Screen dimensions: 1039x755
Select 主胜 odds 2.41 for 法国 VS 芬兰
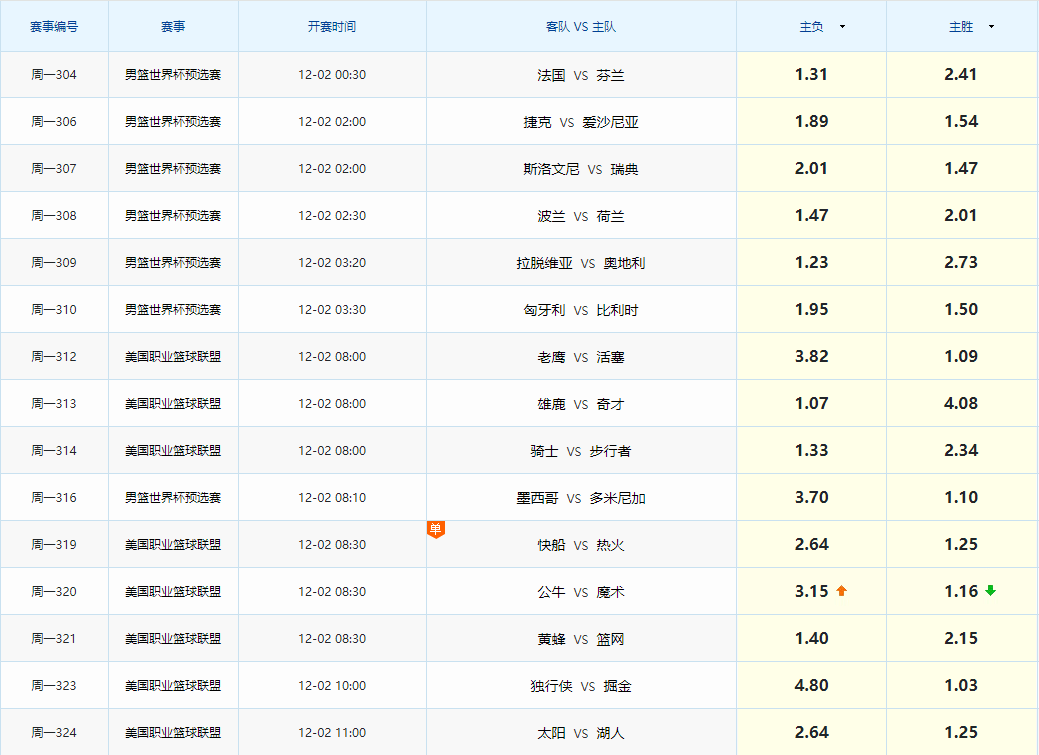[961, 74]
